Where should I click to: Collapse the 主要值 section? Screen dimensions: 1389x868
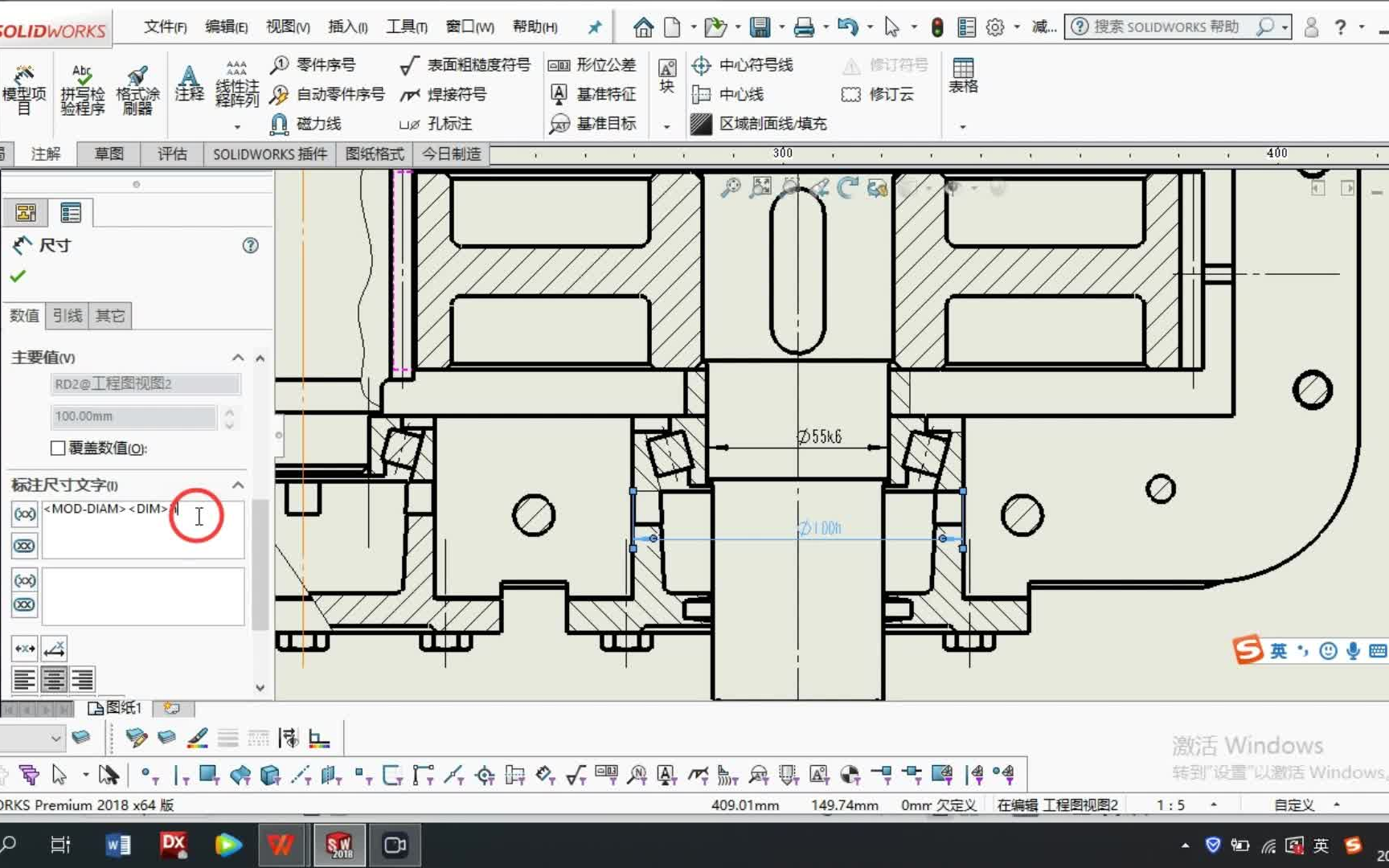click(238, 358)
